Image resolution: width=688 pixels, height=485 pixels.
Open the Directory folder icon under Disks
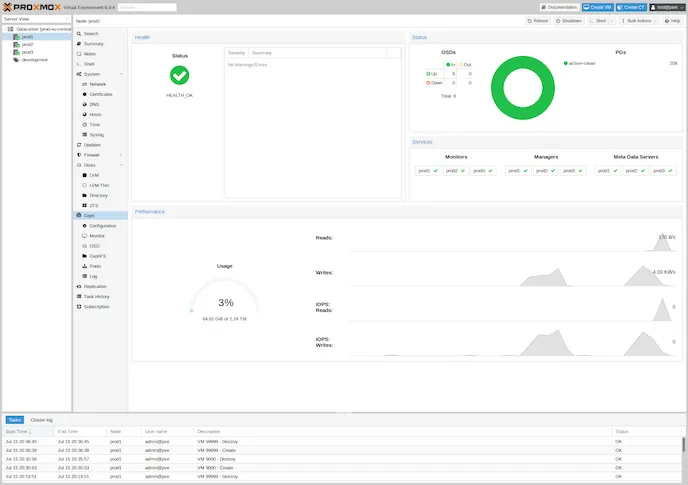[85, 195]
